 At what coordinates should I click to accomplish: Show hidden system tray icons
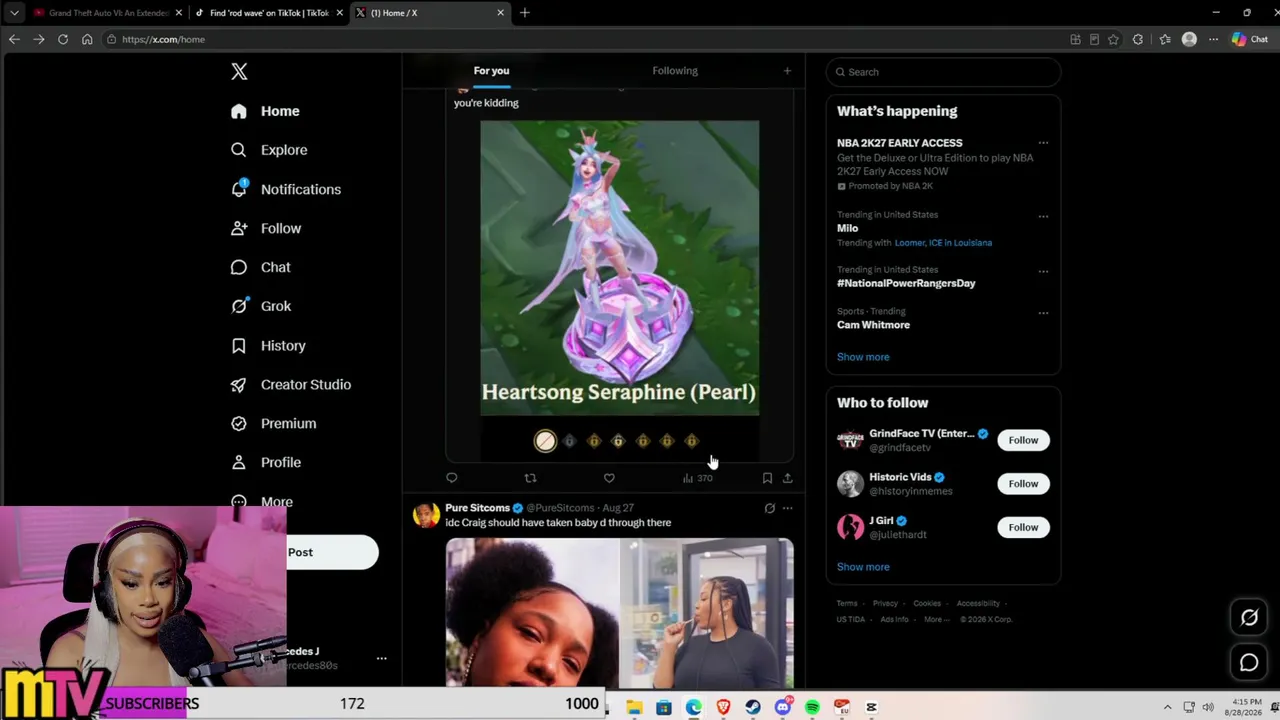pos(1167,707)
